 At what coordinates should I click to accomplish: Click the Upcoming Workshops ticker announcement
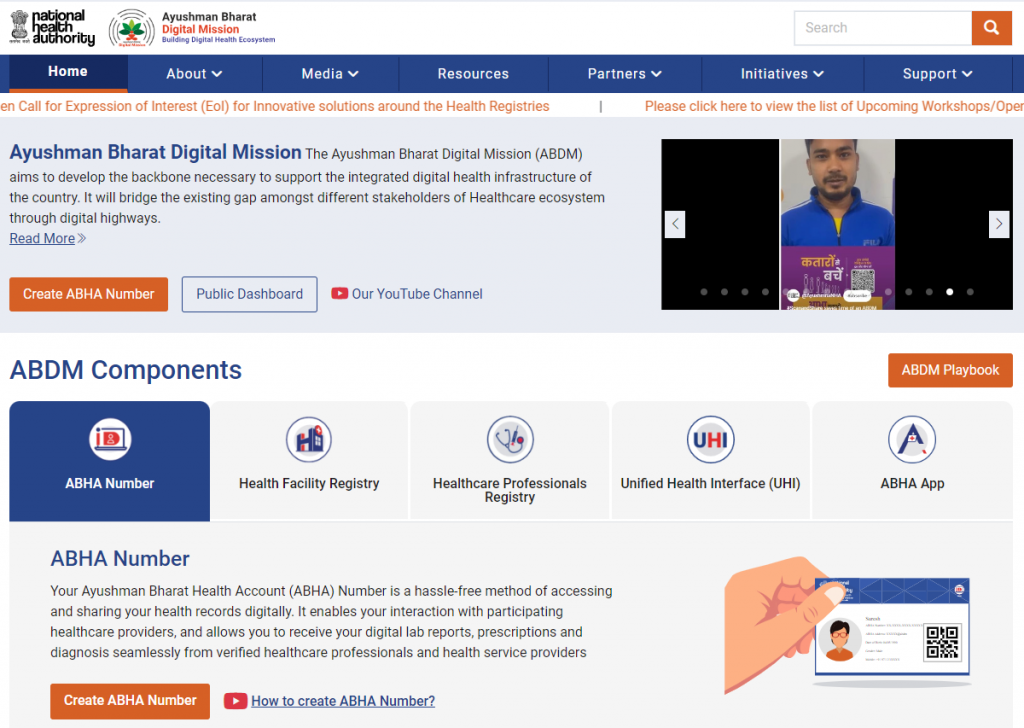click(834, 106)
